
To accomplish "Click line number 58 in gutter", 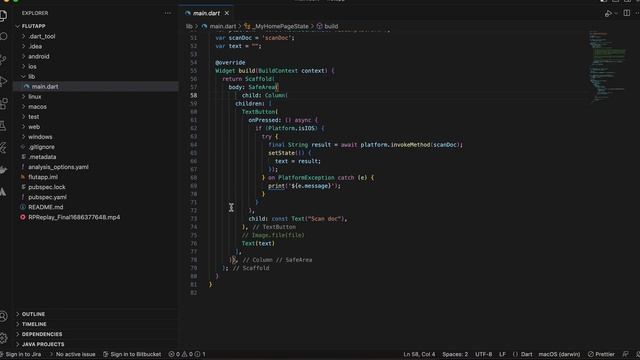I will pos(193,96).
